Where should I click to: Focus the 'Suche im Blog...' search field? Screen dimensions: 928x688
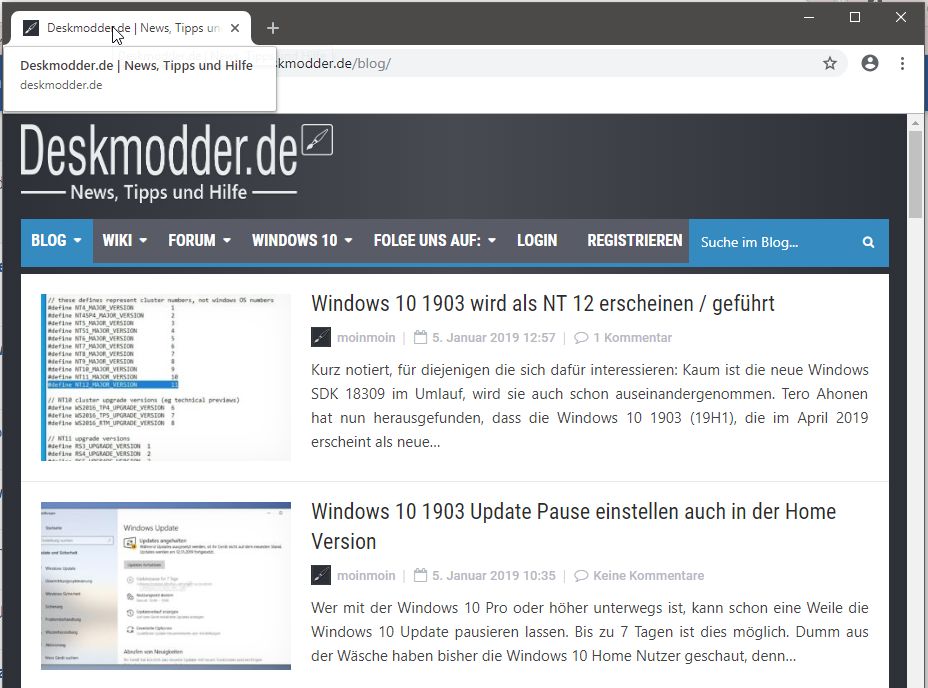coord(775,242)
